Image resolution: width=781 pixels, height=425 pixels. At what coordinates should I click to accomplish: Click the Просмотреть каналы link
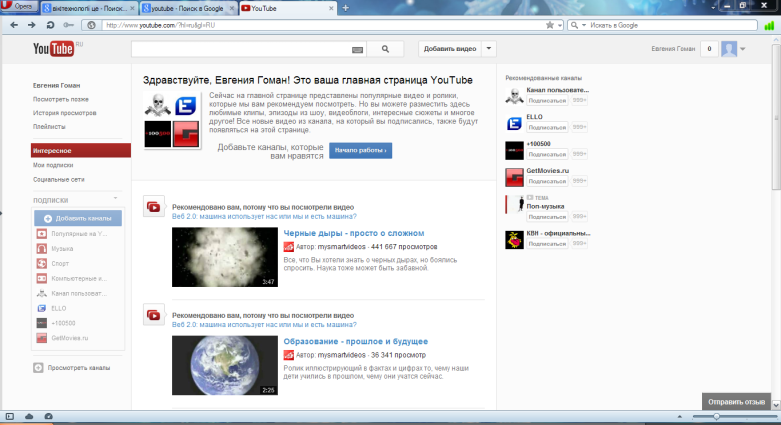click(79, 368)
